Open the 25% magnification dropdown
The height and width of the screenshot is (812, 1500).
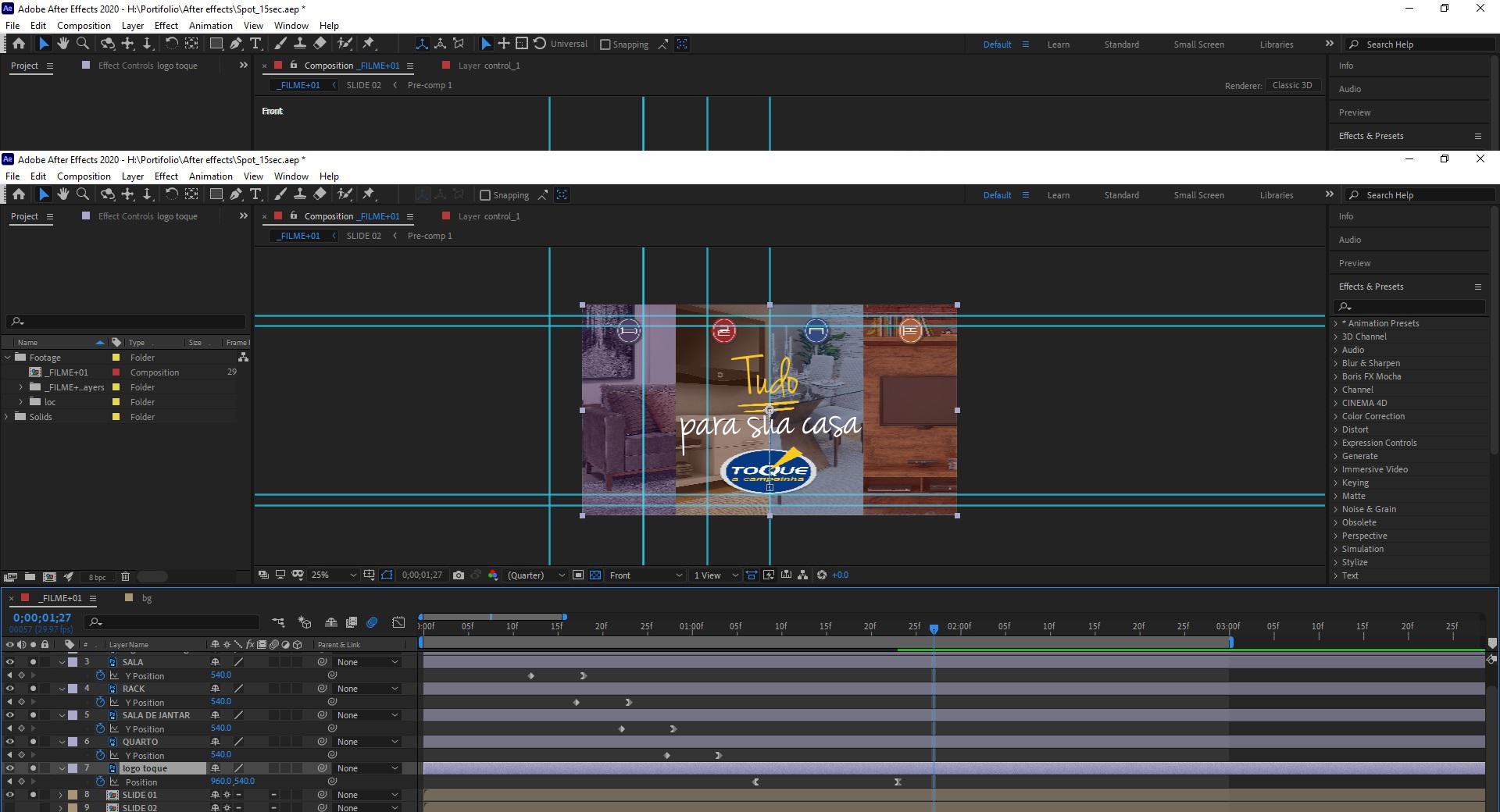pos(333,575)
